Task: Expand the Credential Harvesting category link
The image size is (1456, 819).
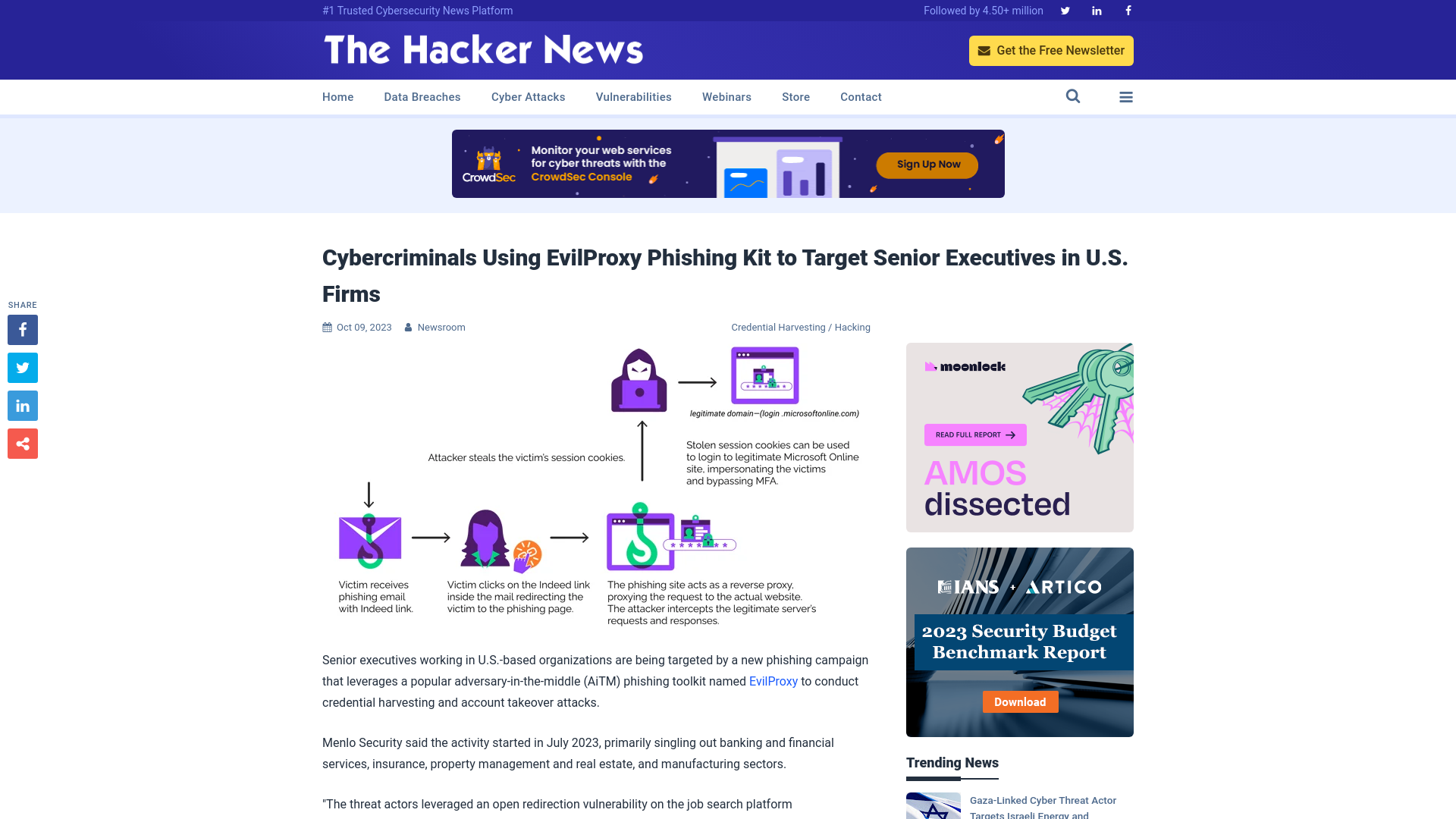Action: point(778,326)
